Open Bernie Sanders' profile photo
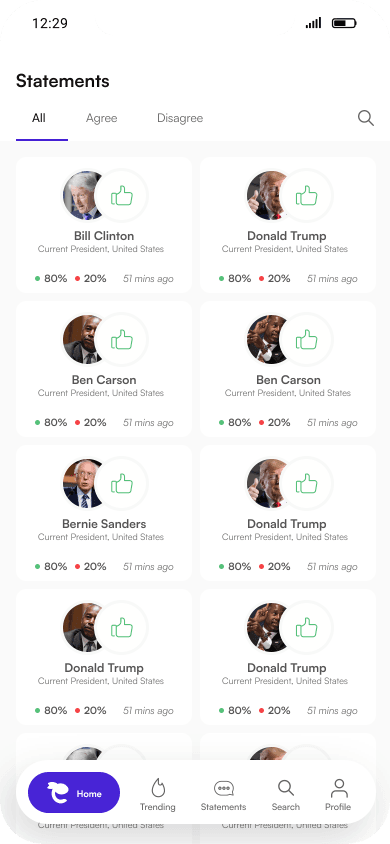 click(82, 484)
